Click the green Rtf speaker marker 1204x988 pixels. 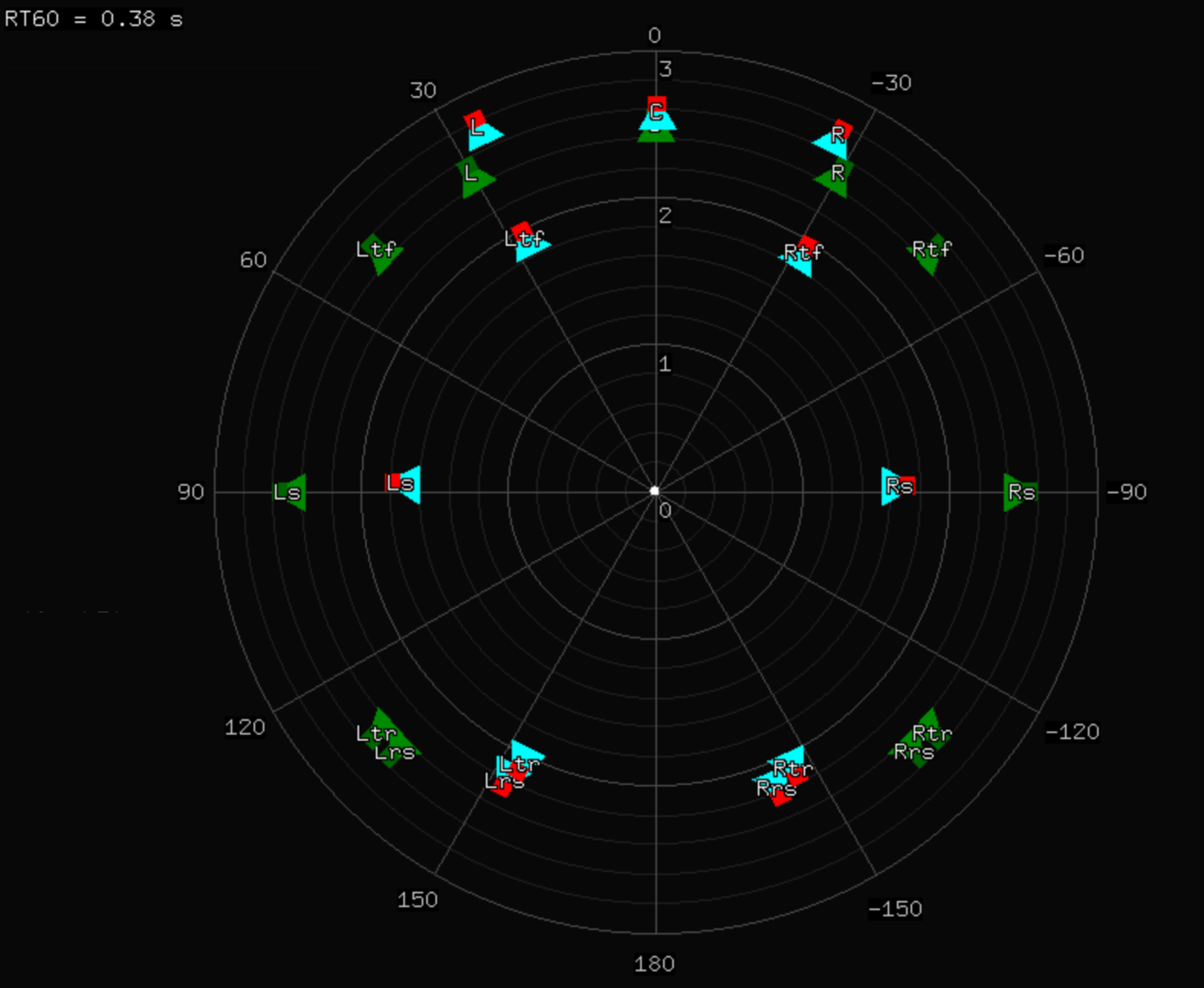930,253
